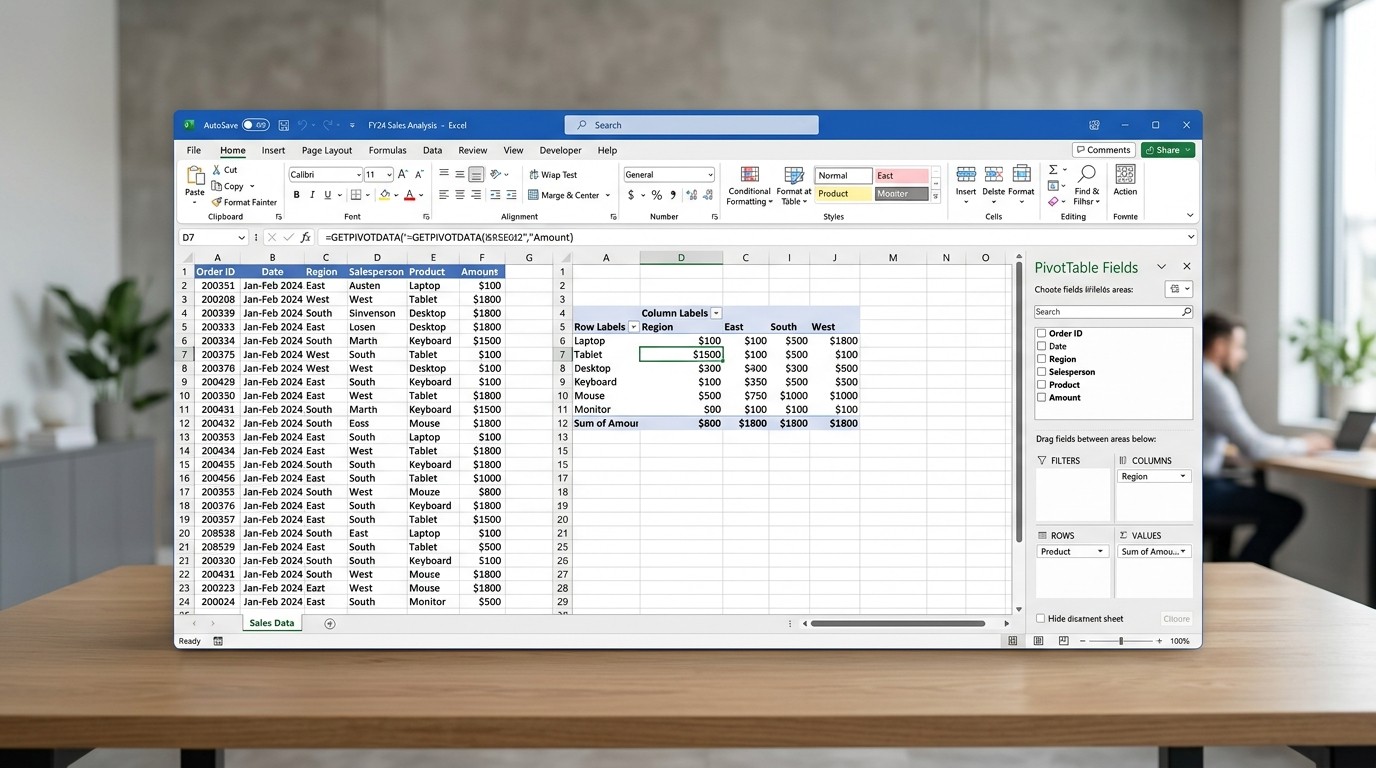Select the Sales Data sheet tab
The height and width of the screenshot is (768, 1376).
[272, 623]
